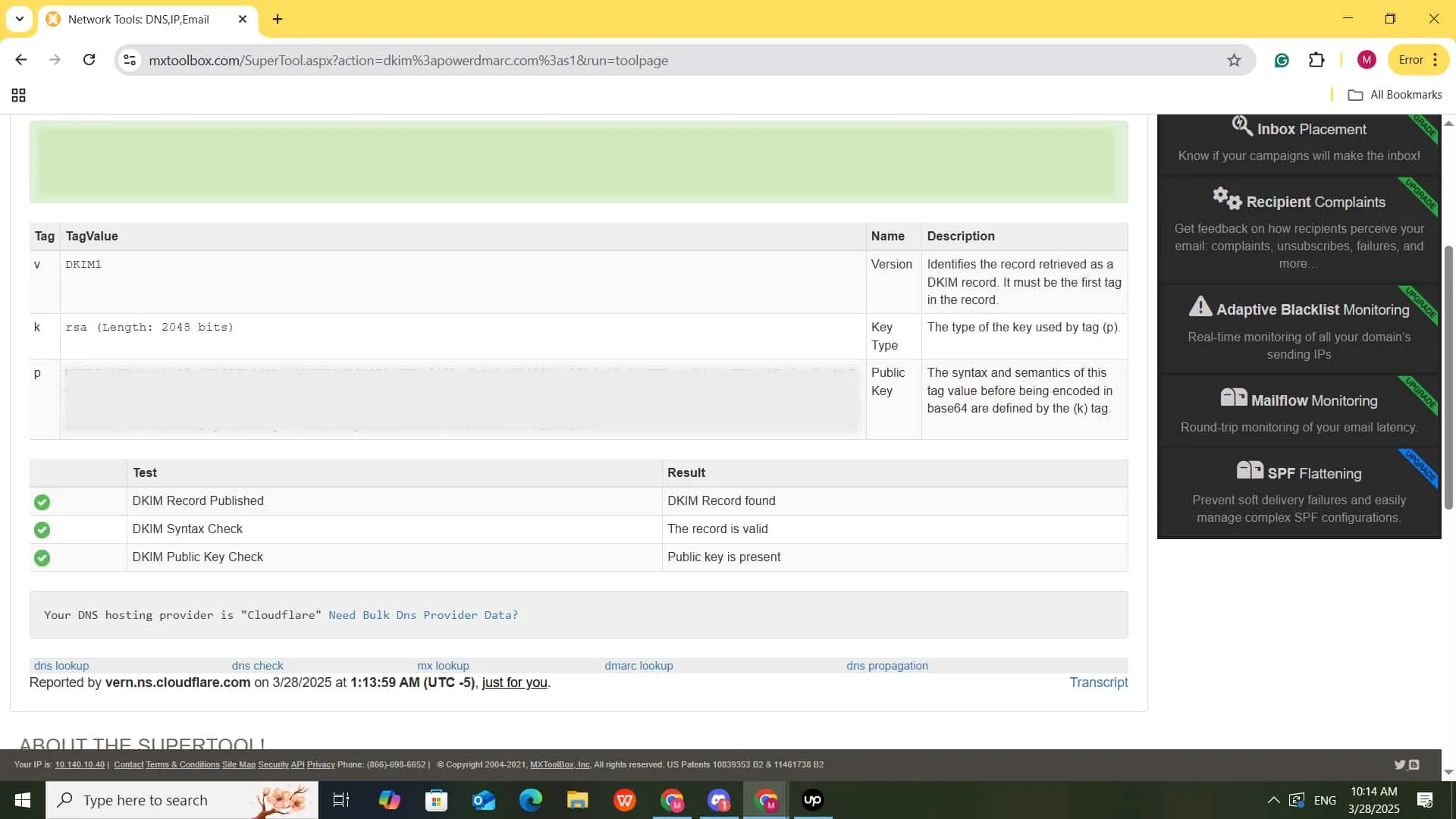Click the 'just for you' link
Image resolution: width=1456 pixels, height=819 pixels.
click(514, 682)
